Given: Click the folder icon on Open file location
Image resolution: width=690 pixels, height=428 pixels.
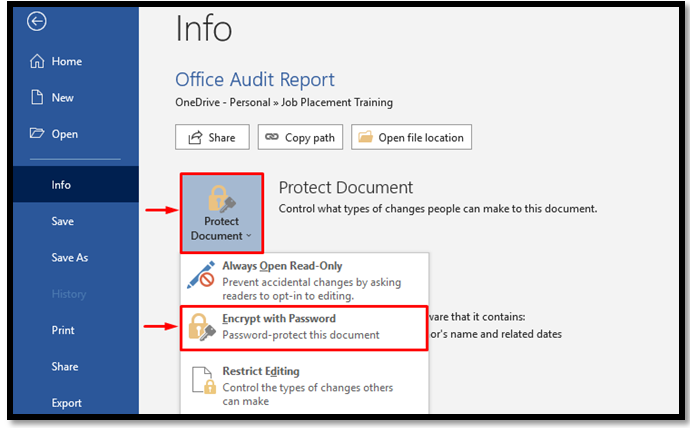Looking at the screenshot, I should pos(365,137).
